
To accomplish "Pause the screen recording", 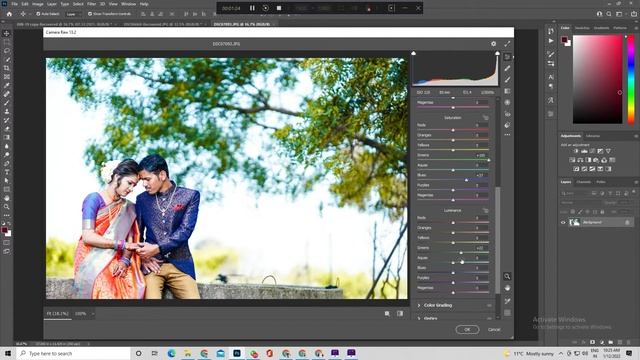I will (x=252, y=8).
